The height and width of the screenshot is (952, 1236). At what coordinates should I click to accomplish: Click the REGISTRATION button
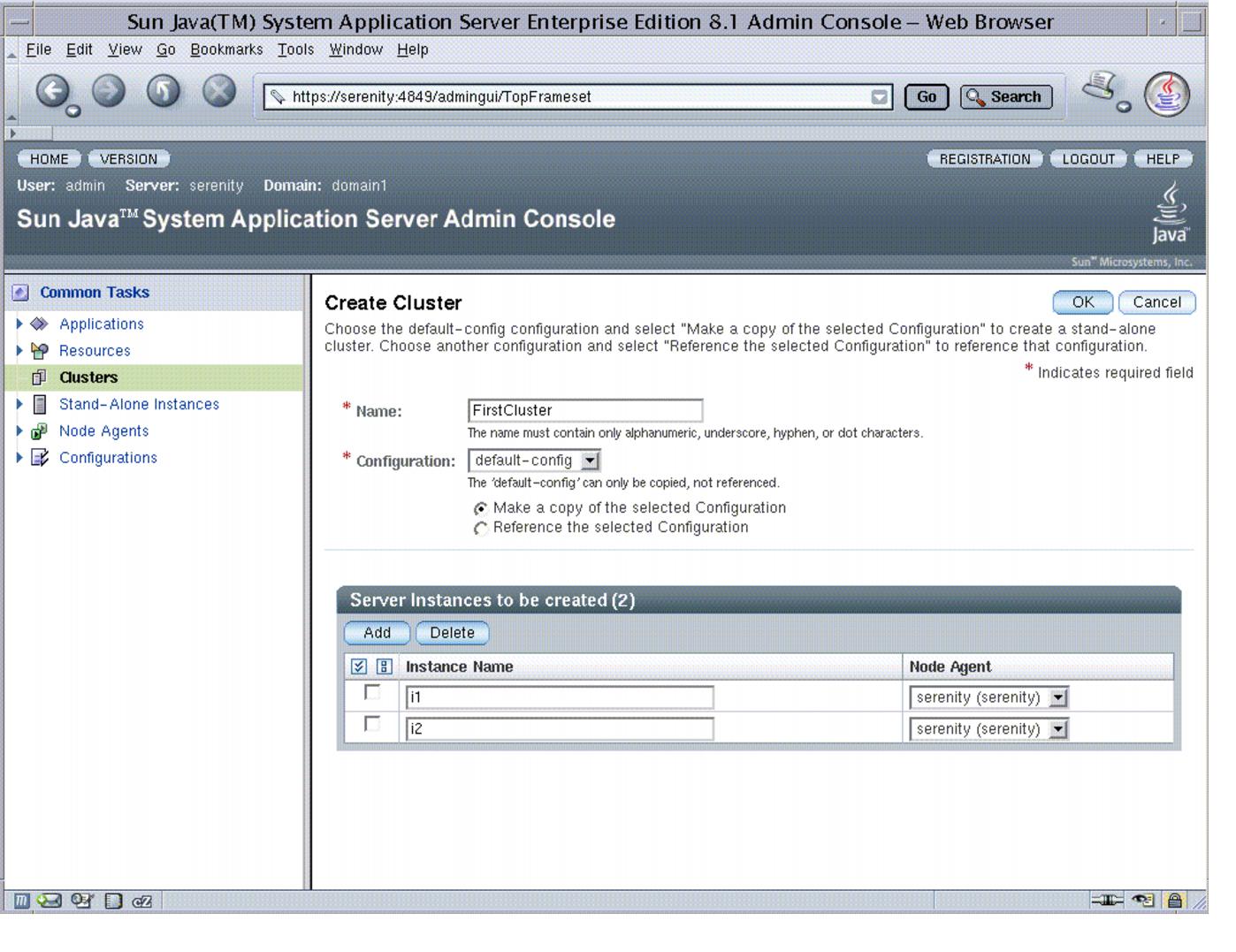pyautogui.click(x=985, y=159)
